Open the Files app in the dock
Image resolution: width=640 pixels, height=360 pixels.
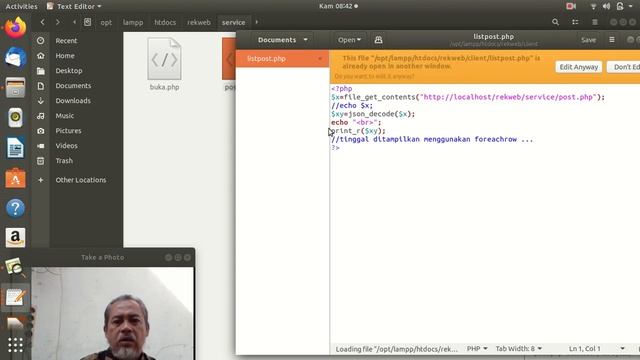16,87
